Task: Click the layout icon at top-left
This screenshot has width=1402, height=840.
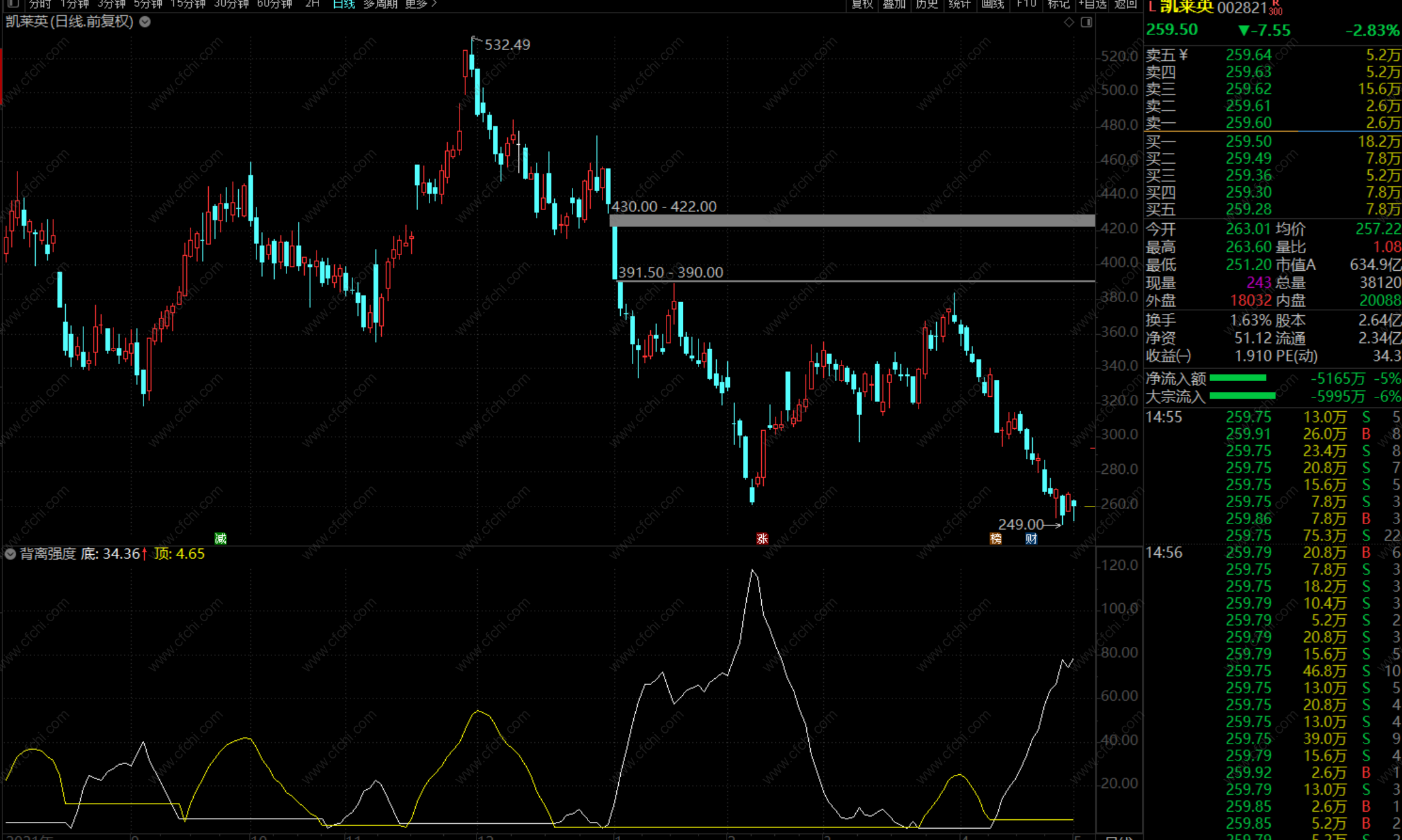Action: coord(13,4)
